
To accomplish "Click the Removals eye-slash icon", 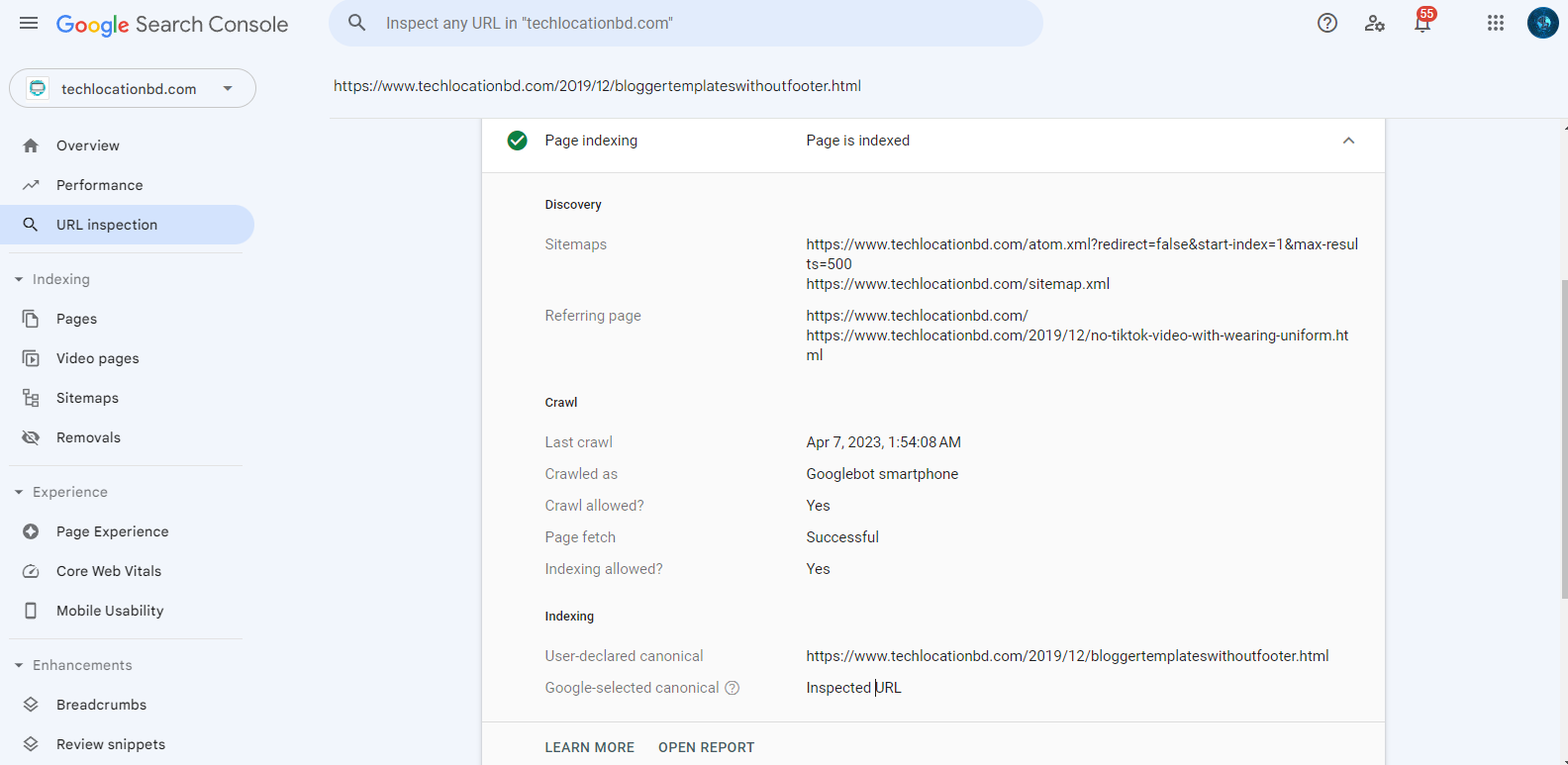I will pyautogui.click(x=31, y=437).
